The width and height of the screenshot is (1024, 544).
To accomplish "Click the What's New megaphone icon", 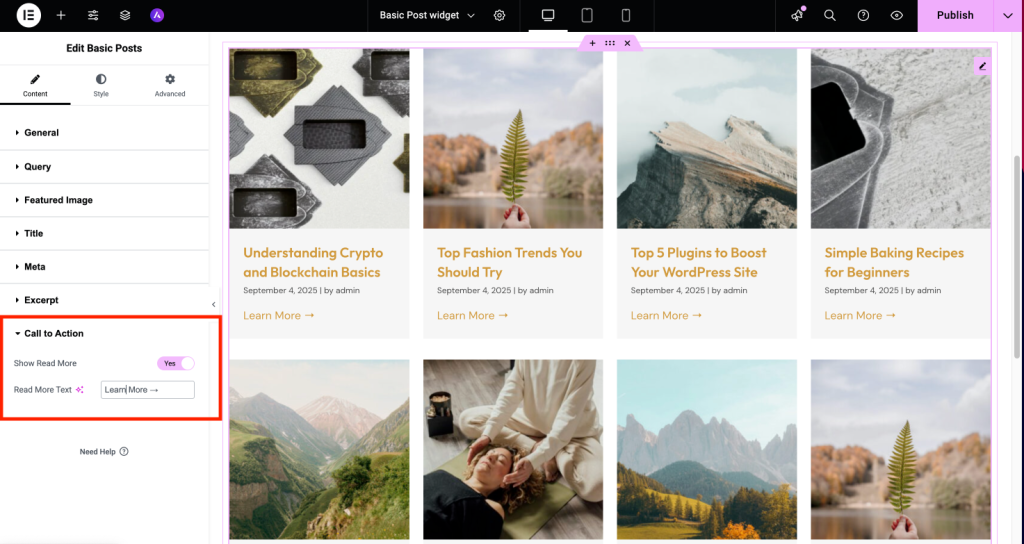I will tap(797, 16).
